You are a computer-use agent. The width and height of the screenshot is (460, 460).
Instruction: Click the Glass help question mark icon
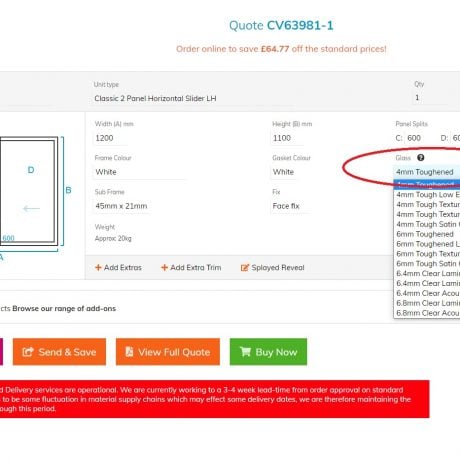pos(421,158)
